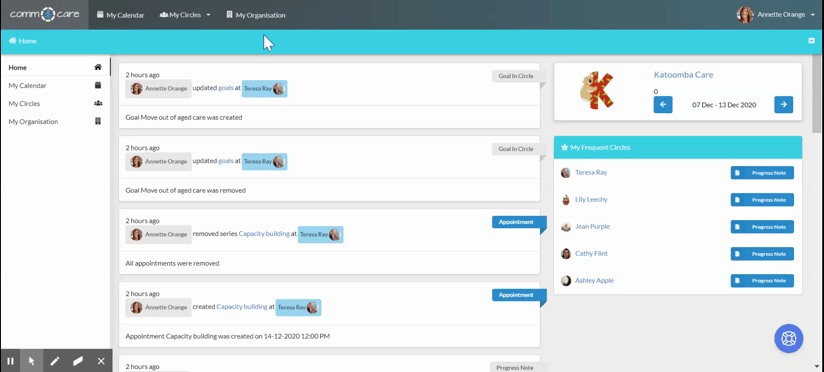The image size is (824, 372).
Task: Click the comm.care logo
Action: [45, 14]
